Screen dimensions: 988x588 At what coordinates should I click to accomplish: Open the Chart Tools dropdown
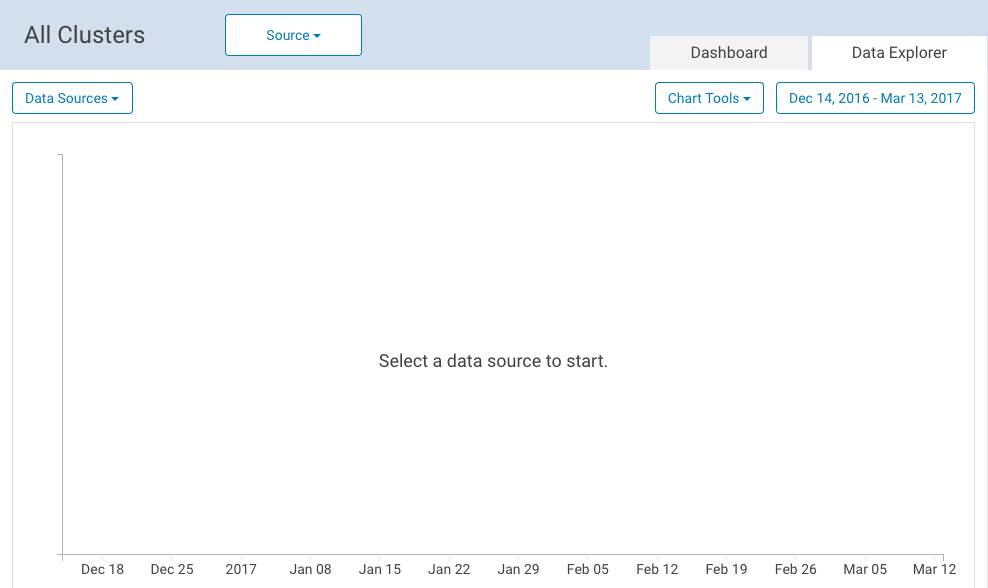point(709,98)
